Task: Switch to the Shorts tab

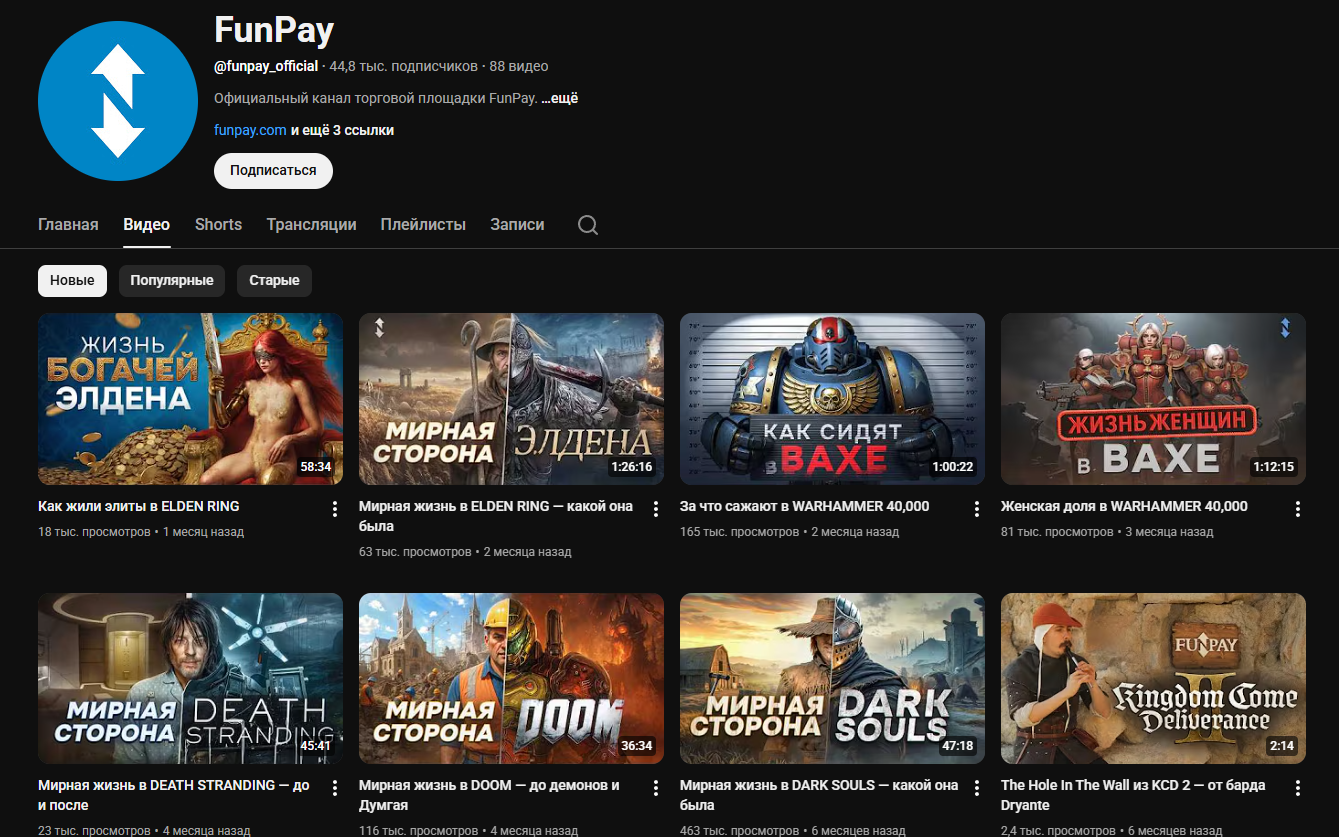Action: click(218, 225)
